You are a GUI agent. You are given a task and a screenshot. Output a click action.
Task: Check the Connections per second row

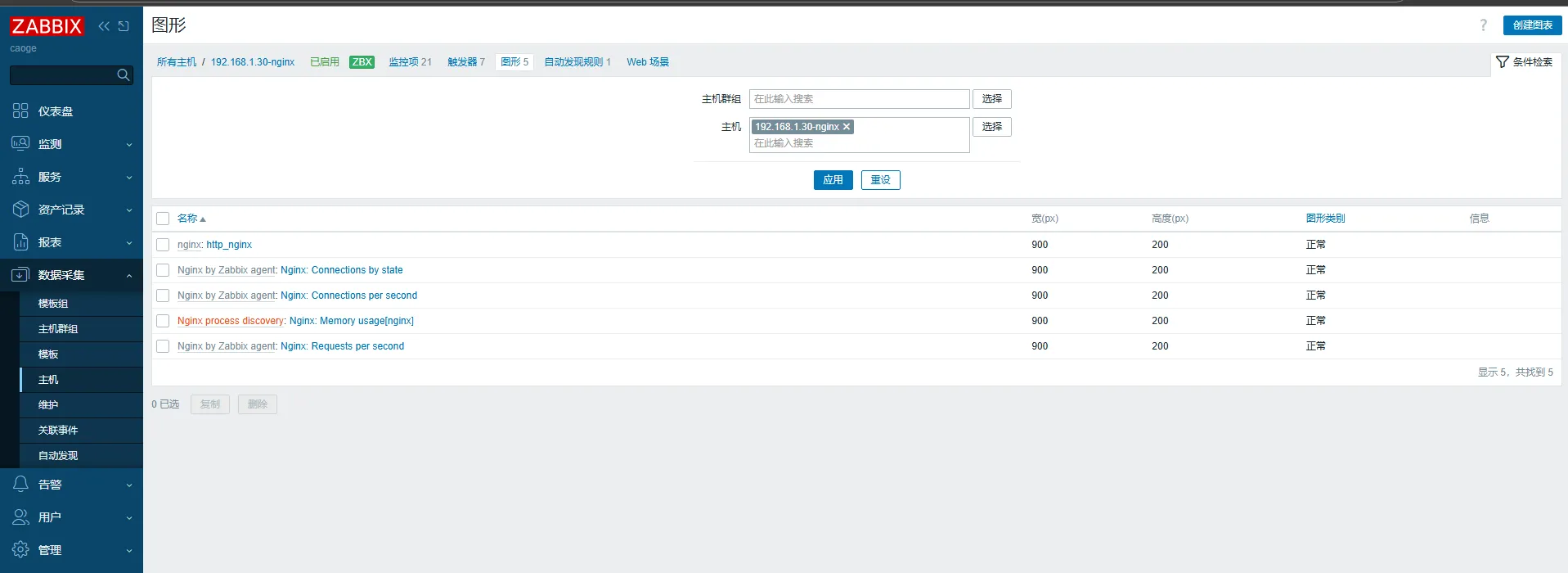coord(163,296)
